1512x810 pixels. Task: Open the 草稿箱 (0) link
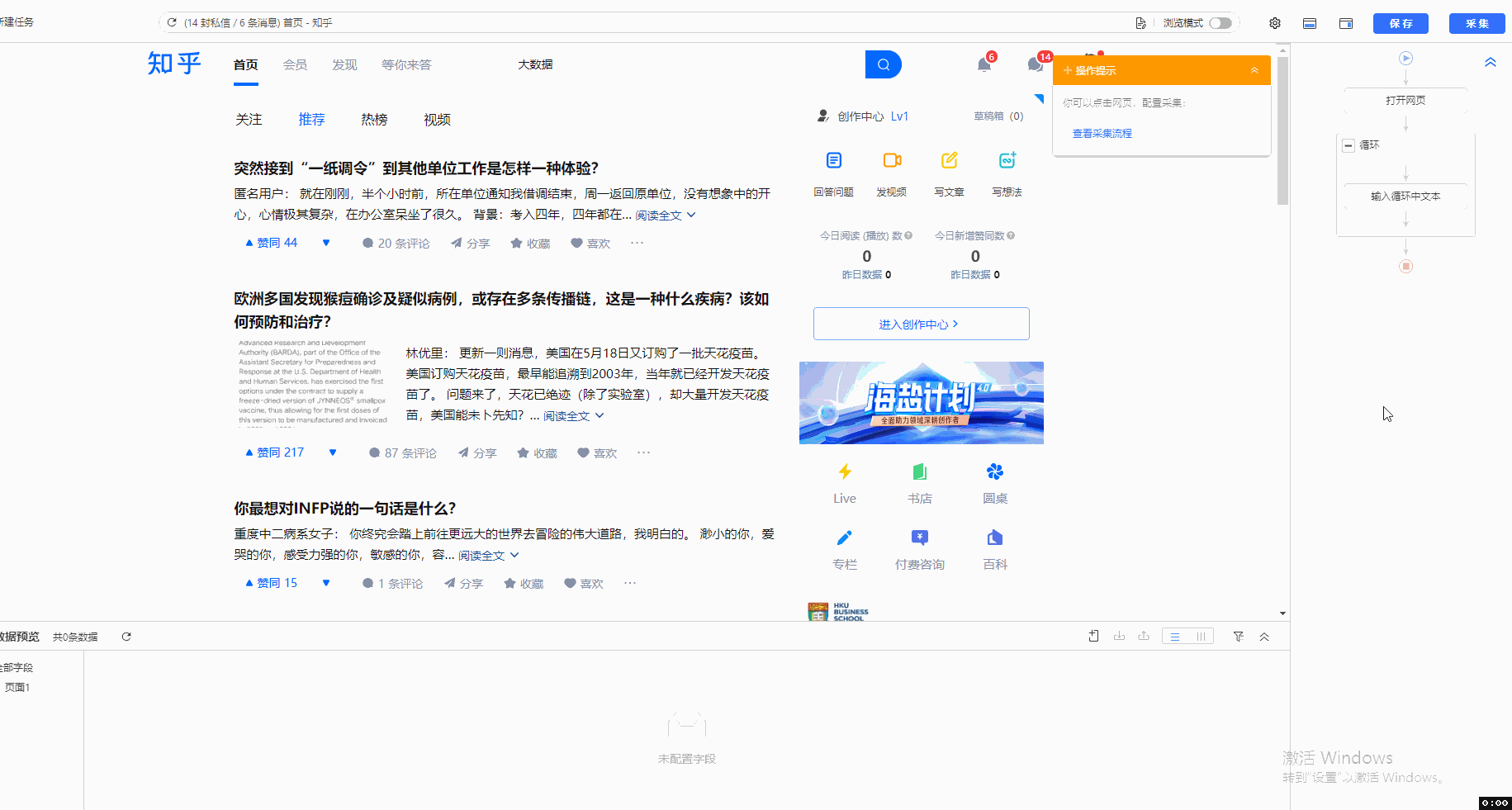[998, 116]
